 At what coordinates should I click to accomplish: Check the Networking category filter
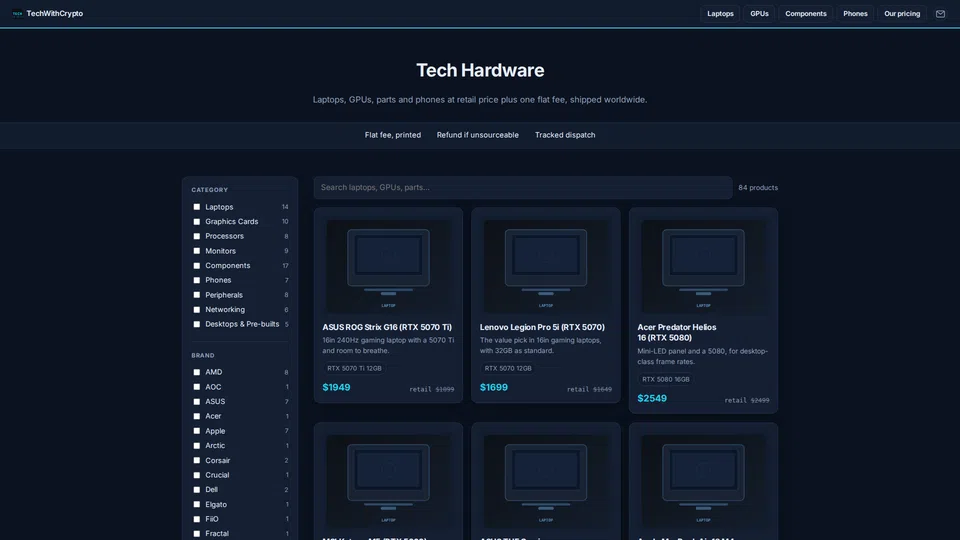coord(197,310)
